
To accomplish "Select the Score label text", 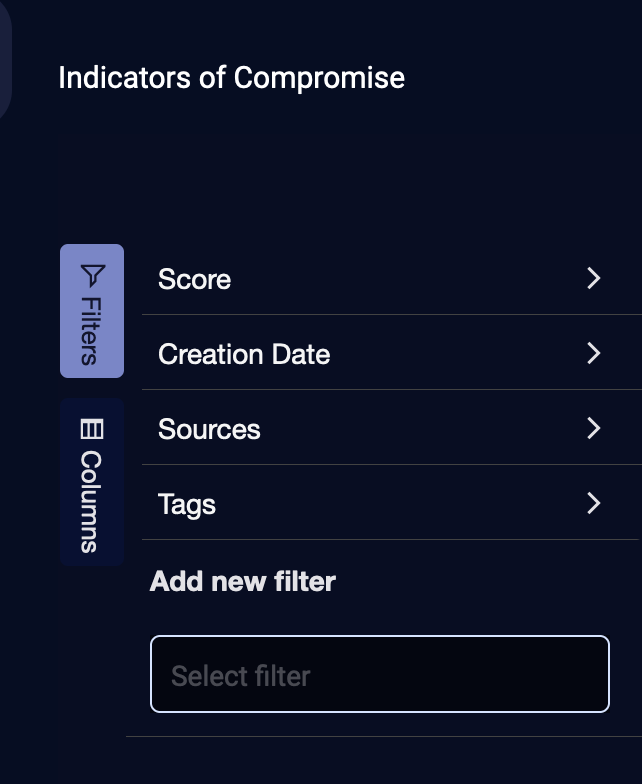I will [x=194, y=279].
